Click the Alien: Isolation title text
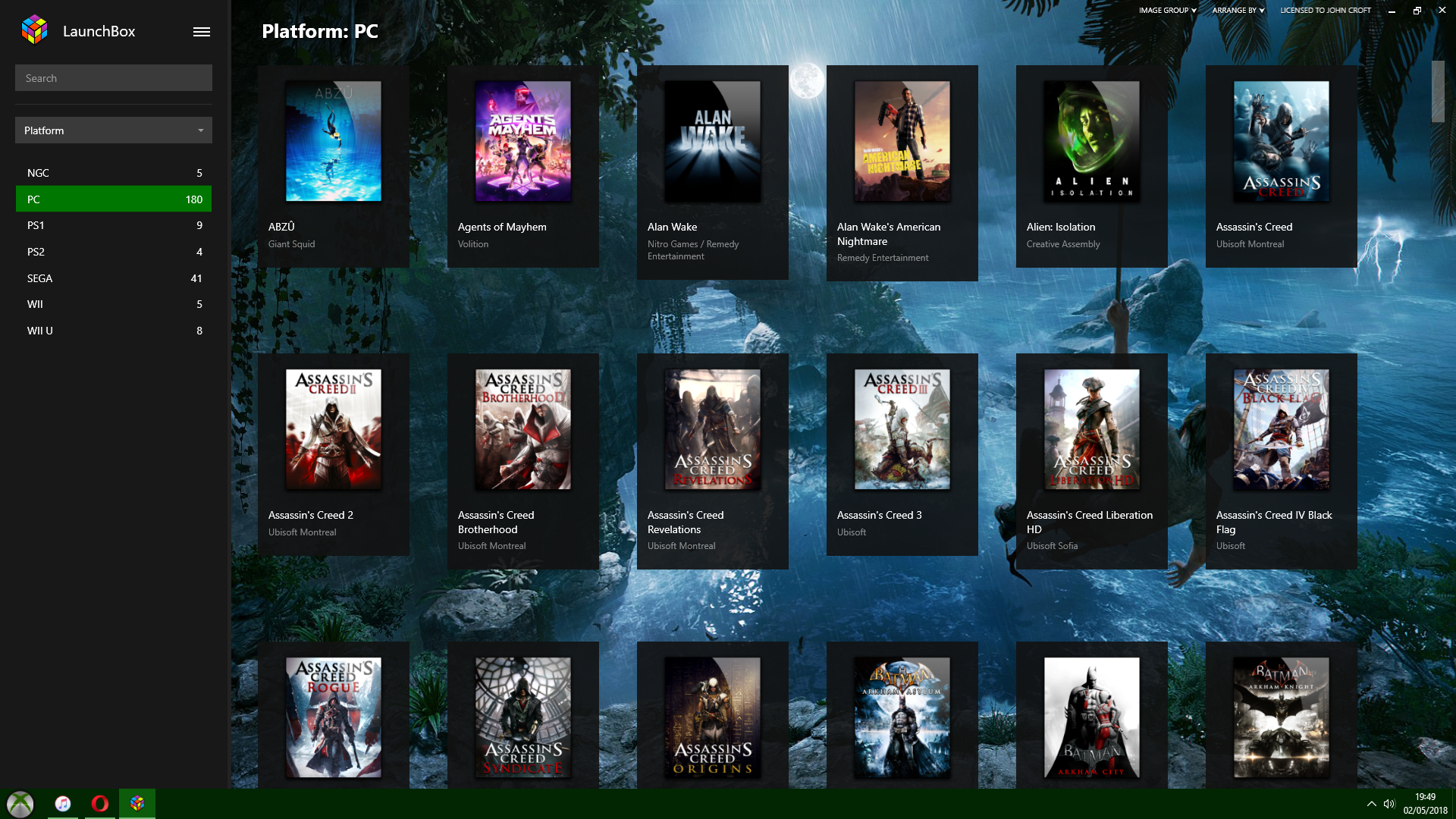The width and height of the screenshot is (1456, 819). 1061,227
